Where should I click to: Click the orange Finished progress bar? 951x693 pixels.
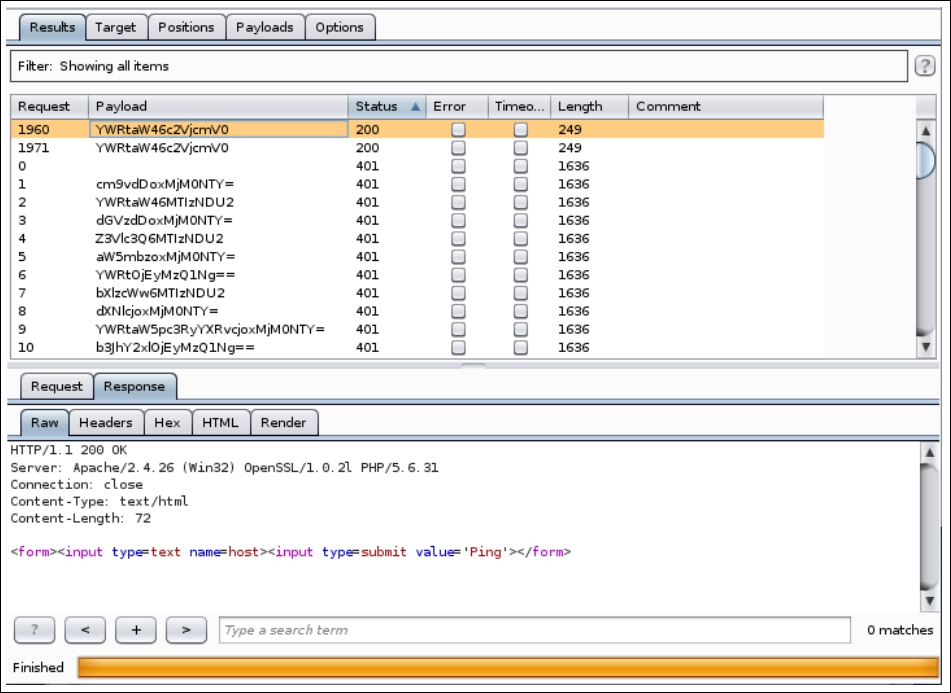(508, 668)
